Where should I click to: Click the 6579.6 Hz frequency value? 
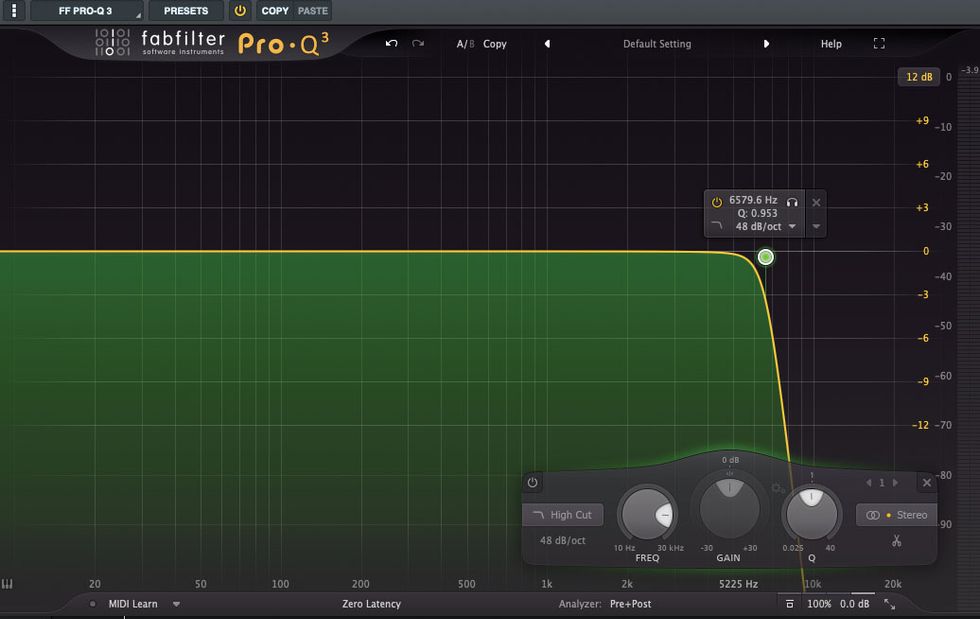pyautogui.click(x=753, y=200)
